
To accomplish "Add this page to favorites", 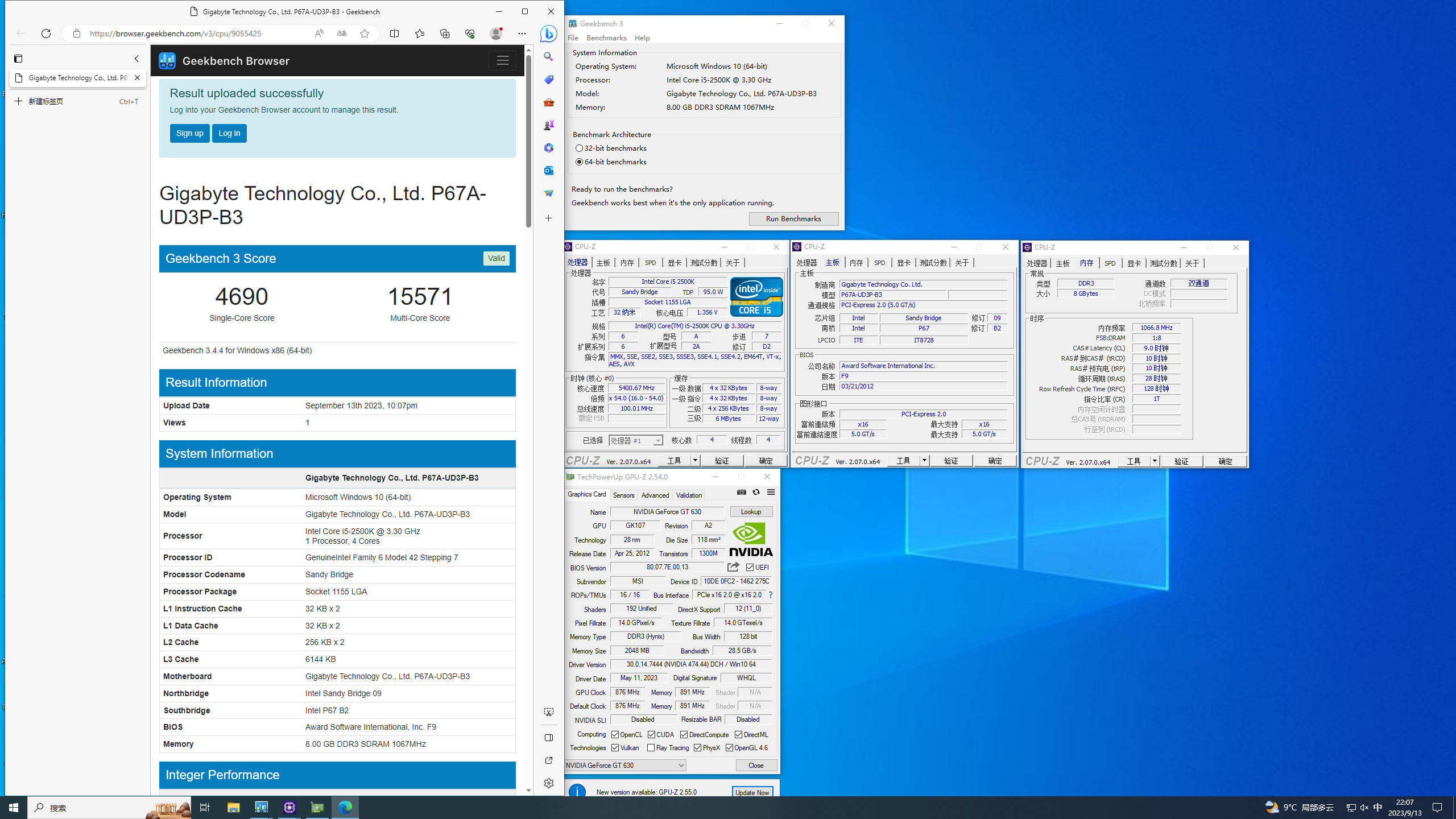I will tap(365, 34).
